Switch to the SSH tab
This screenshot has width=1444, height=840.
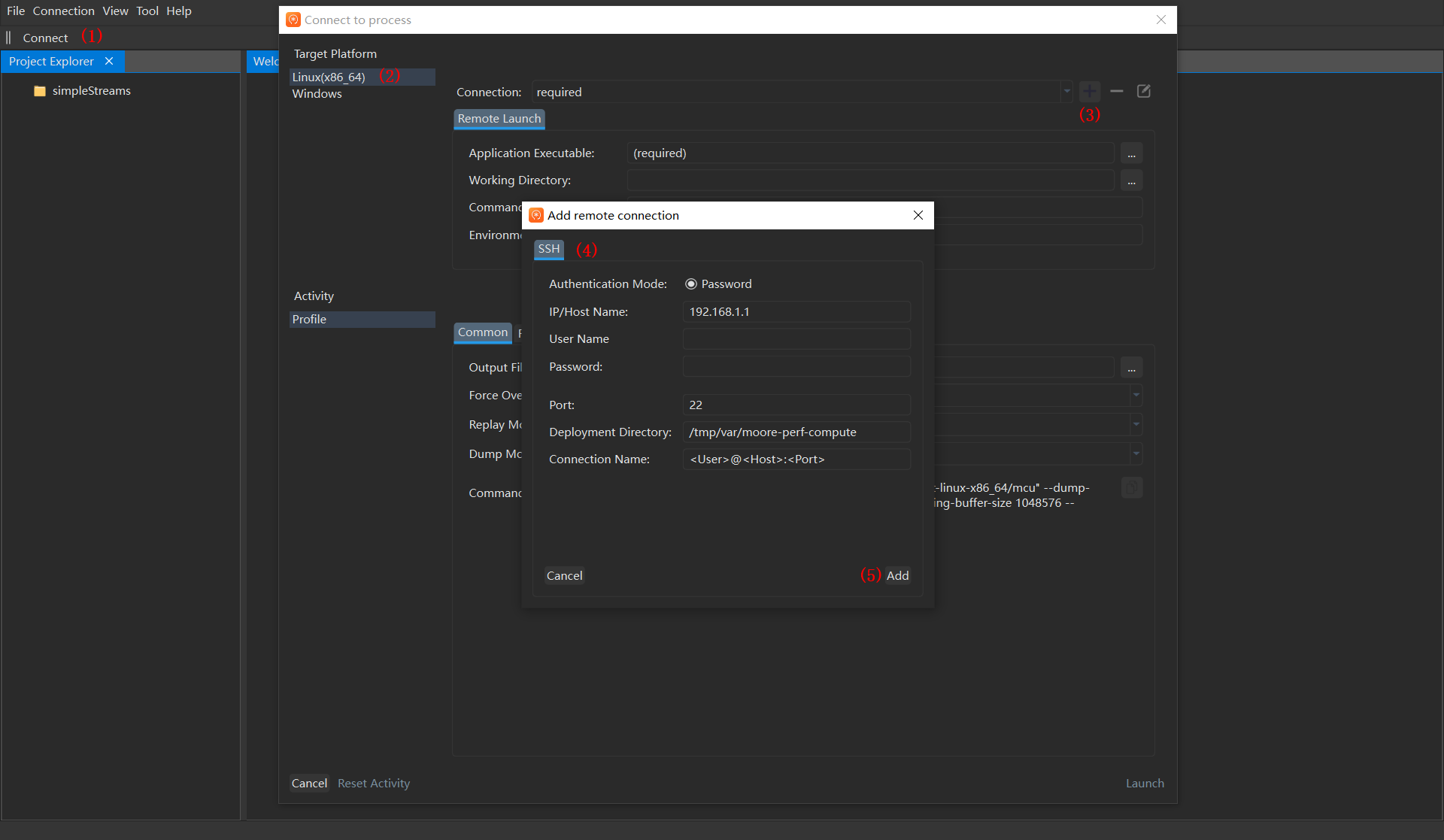click(x=548, y=249)
